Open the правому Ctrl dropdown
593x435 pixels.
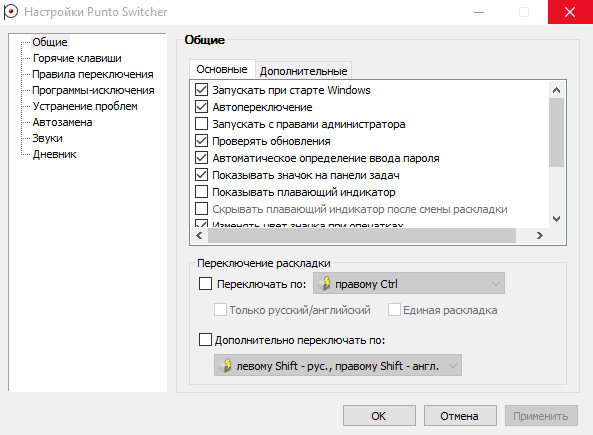(x=409, y=283)
